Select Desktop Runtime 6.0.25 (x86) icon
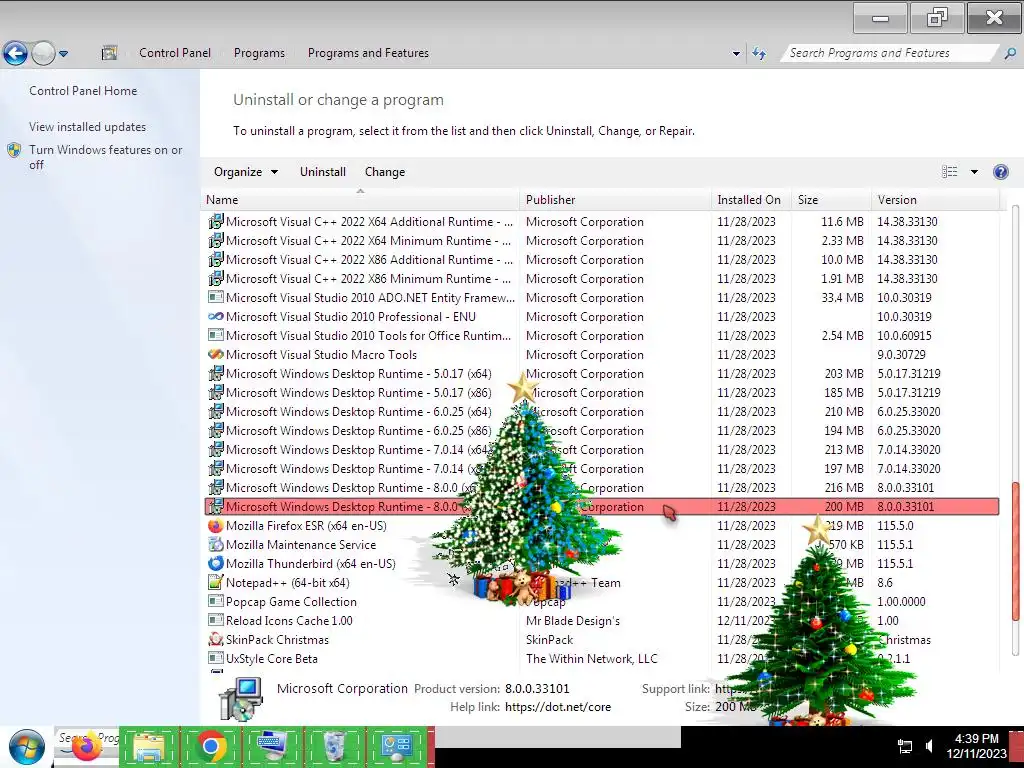The image size is (1024, 768). coord(216,430)
